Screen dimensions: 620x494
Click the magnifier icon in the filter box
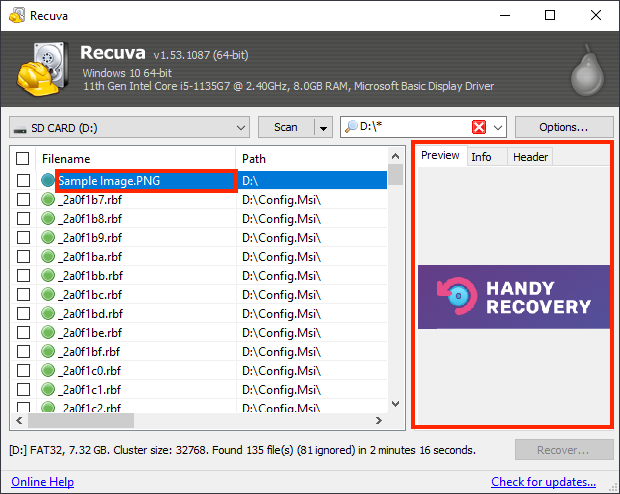coord(351,127)
